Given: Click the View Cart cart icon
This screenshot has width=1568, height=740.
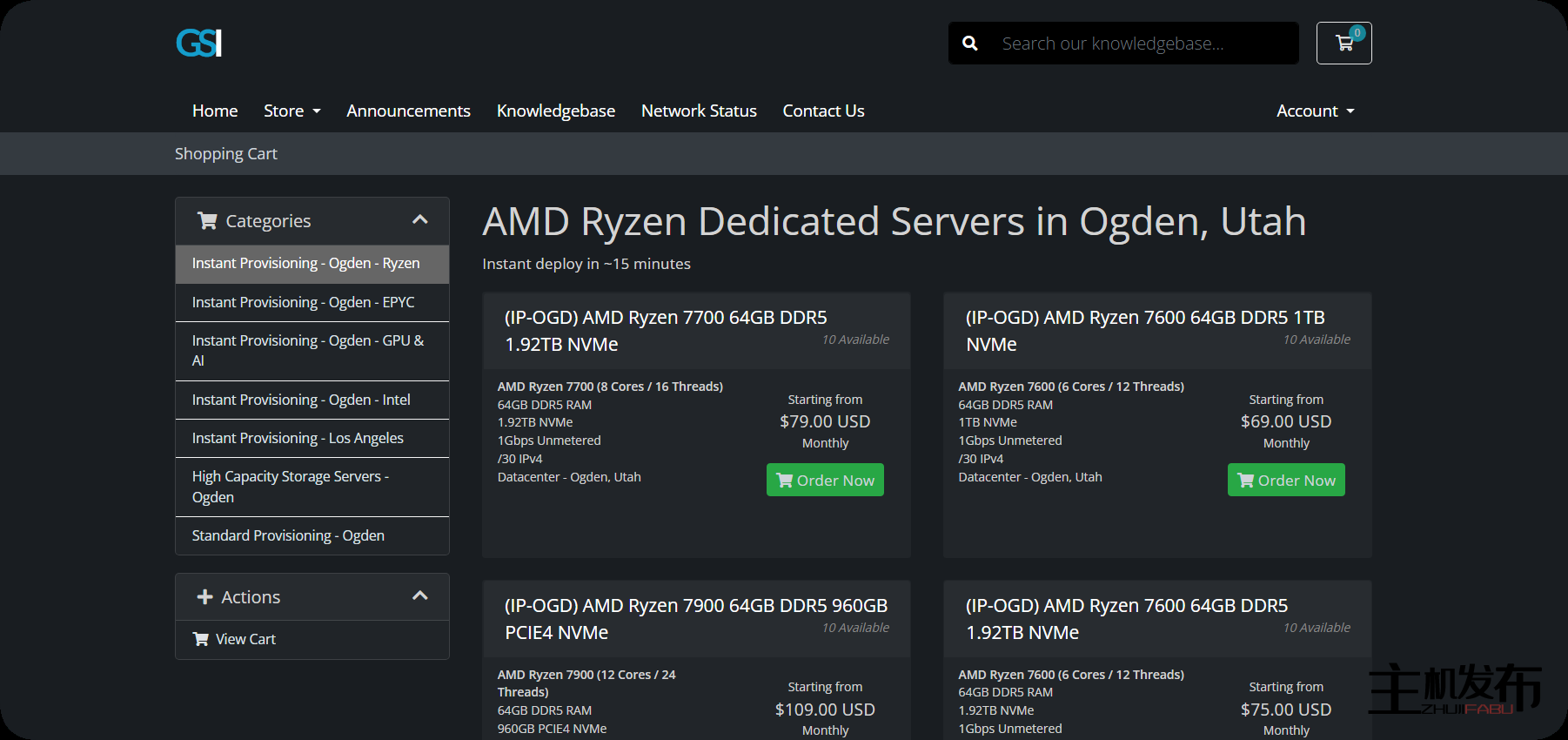Looking at the screenshot, I should click(201, 639).
